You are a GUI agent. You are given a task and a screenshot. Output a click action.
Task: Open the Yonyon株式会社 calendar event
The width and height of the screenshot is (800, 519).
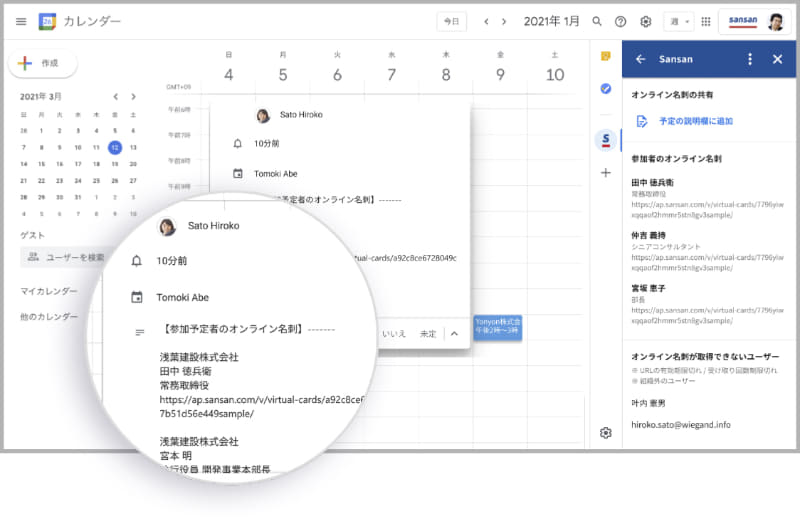pos(497,327)
